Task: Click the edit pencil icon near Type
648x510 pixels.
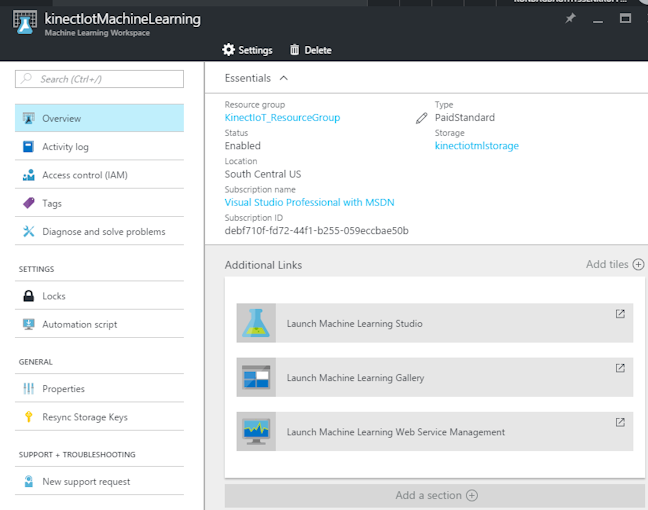Action: coord(421,118)
